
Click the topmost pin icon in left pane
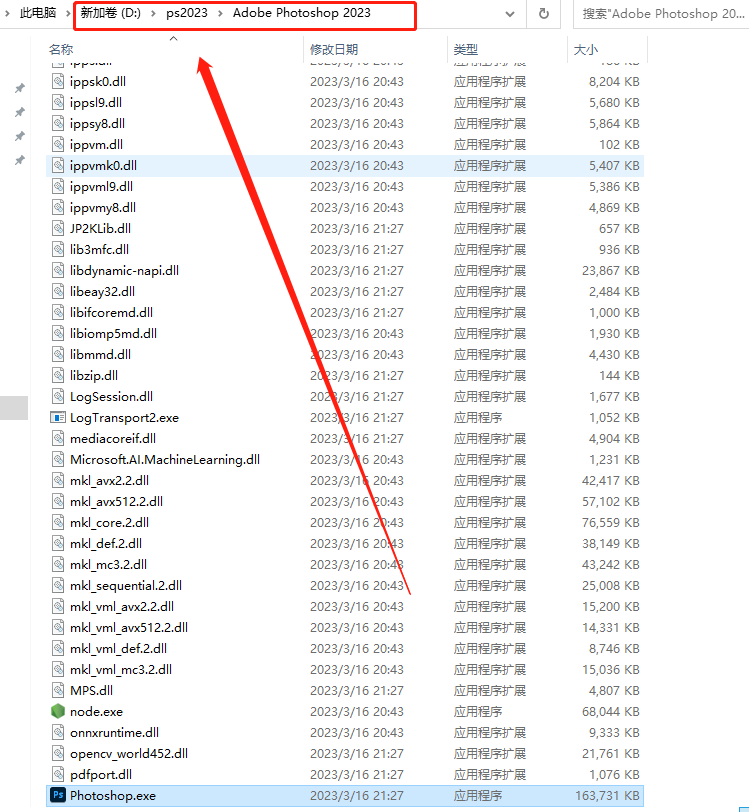[19, 88]
